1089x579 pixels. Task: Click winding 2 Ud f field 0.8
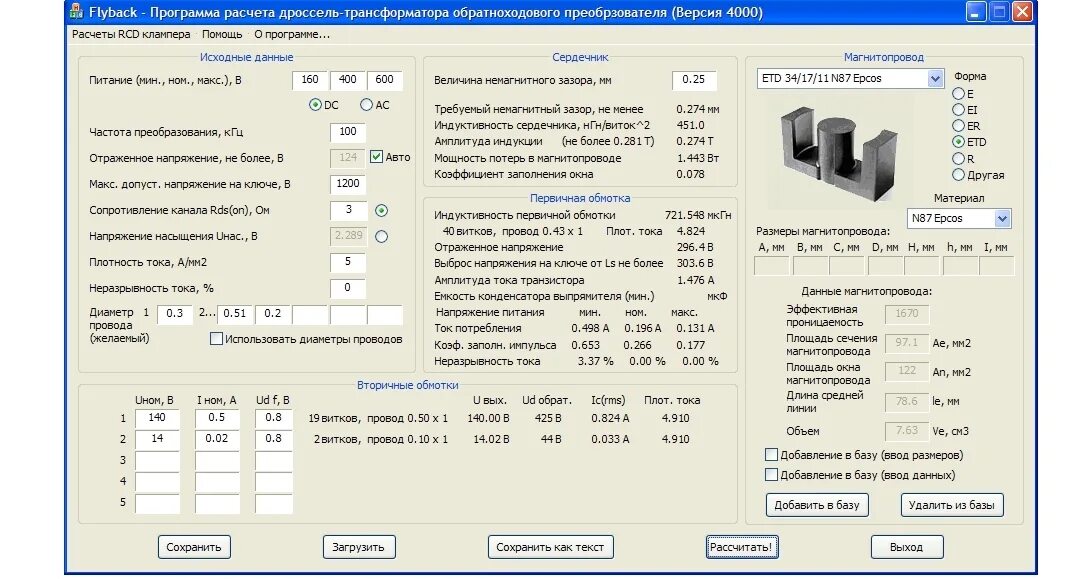coord(274,439)
